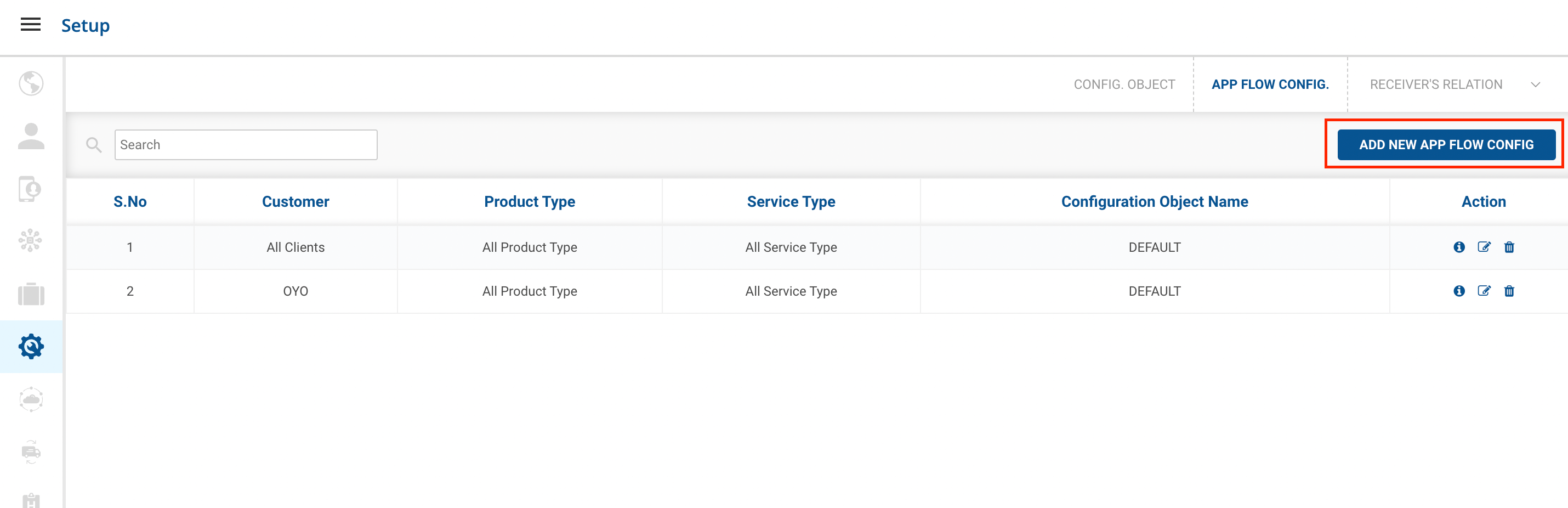The height and width of the screenshot is (508, 1568).
Task: Switch to Receiver's Relation tab
Action: pyautogui.click(x=1436, y=84)
